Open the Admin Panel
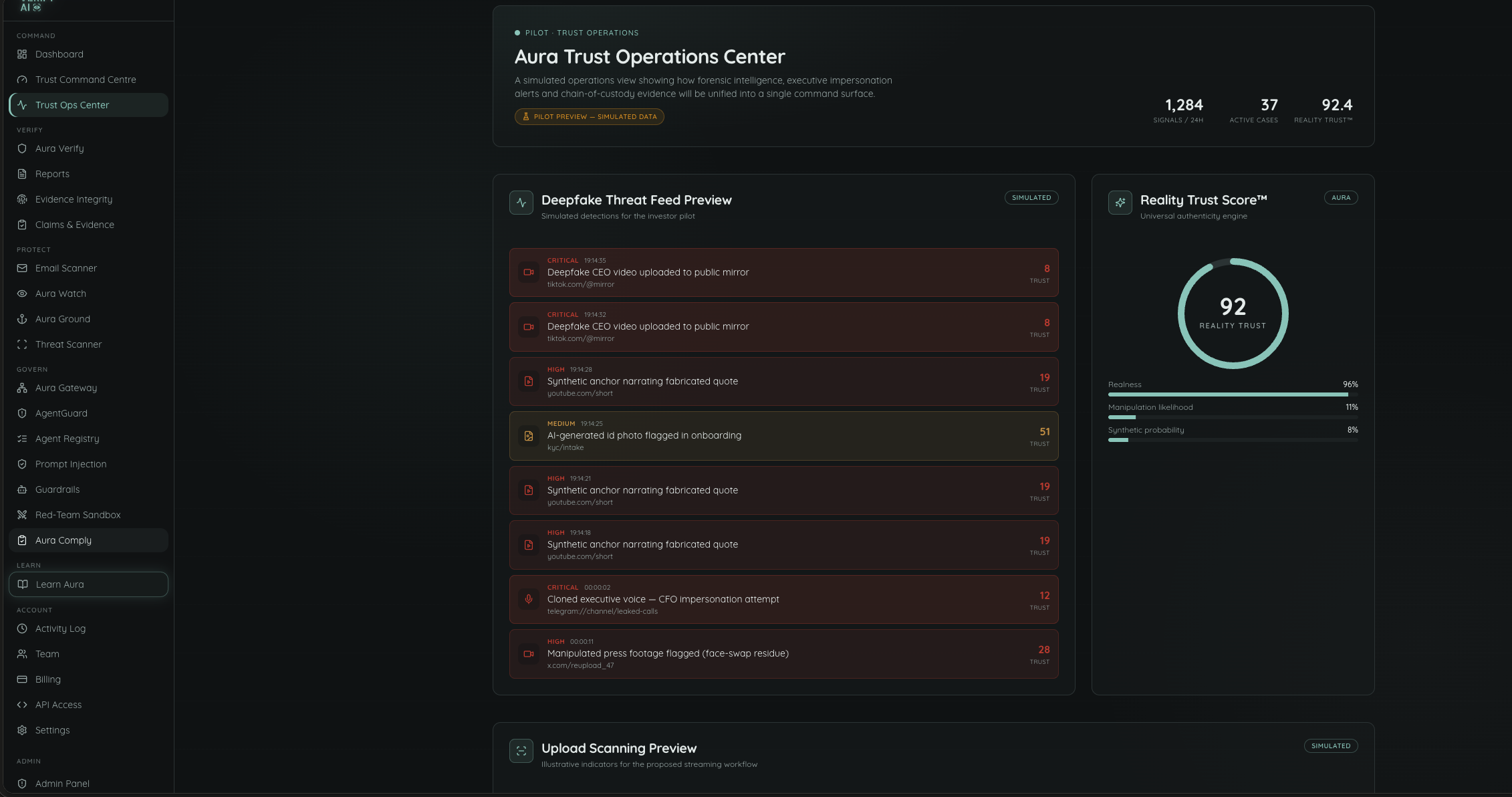The width and height of the screenshot is (1512, 797). [88, 784]
